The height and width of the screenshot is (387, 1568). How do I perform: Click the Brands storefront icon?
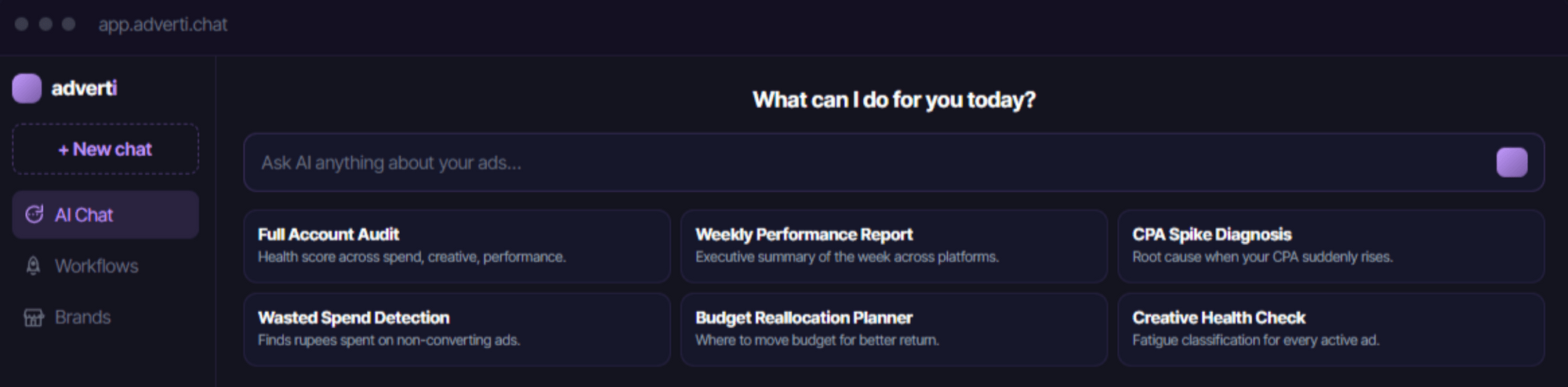34,317
